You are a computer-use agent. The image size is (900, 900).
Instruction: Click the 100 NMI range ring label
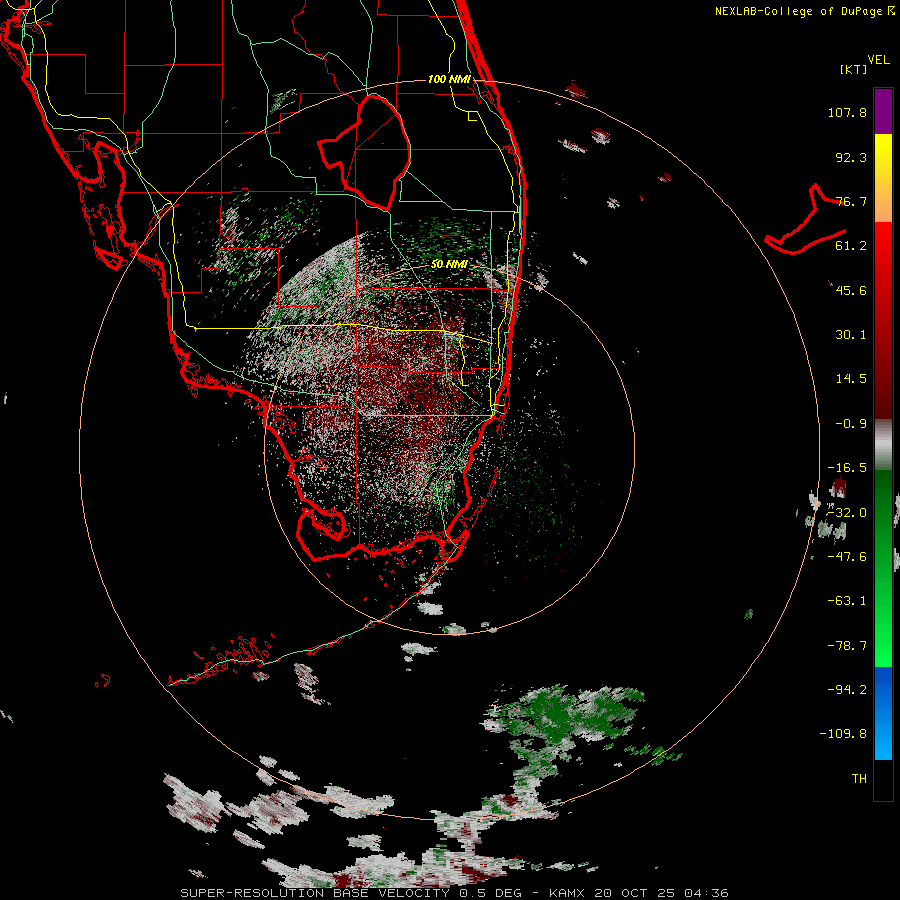pyautogui.click(x=449, y=79)
